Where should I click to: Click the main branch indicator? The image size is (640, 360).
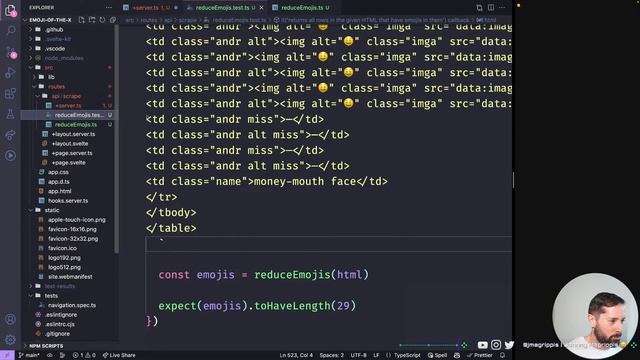[x=29, y=355]
